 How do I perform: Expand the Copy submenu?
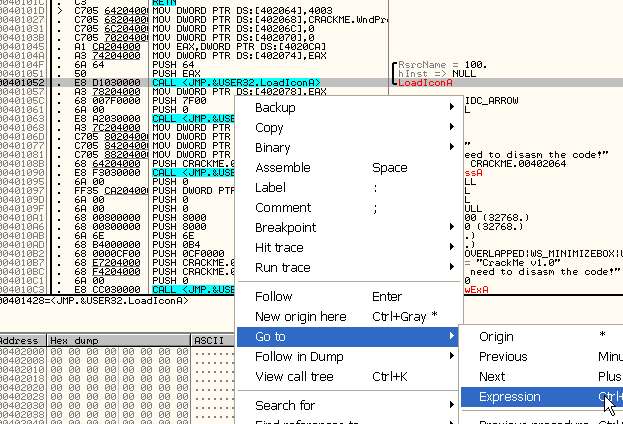(269, 127)
